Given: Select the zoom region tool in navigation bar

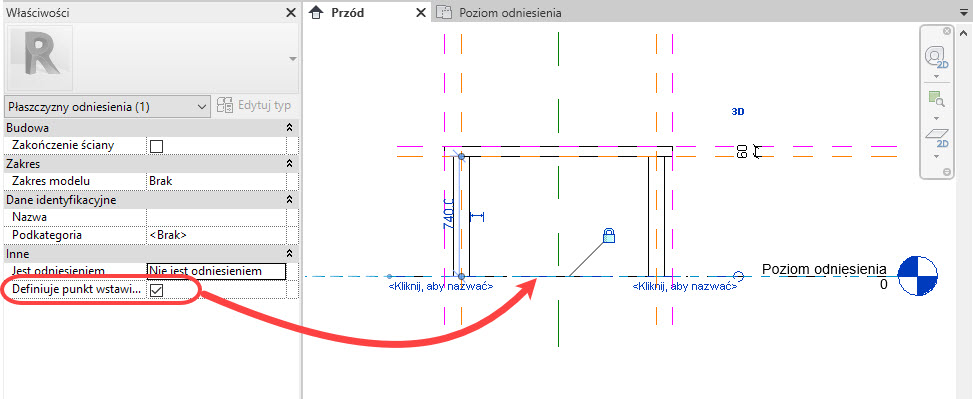Looking at the screenshot, I should click(x=936, y=99).
